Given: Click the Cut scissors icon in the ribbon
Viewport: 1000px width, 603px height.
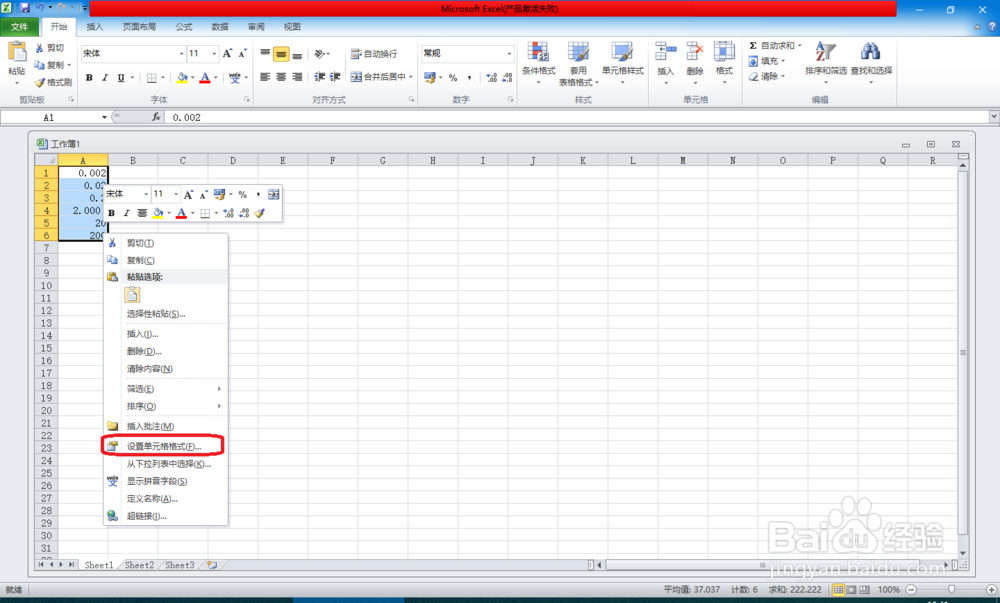Looking at the screenshot, I should pos(40,48).
